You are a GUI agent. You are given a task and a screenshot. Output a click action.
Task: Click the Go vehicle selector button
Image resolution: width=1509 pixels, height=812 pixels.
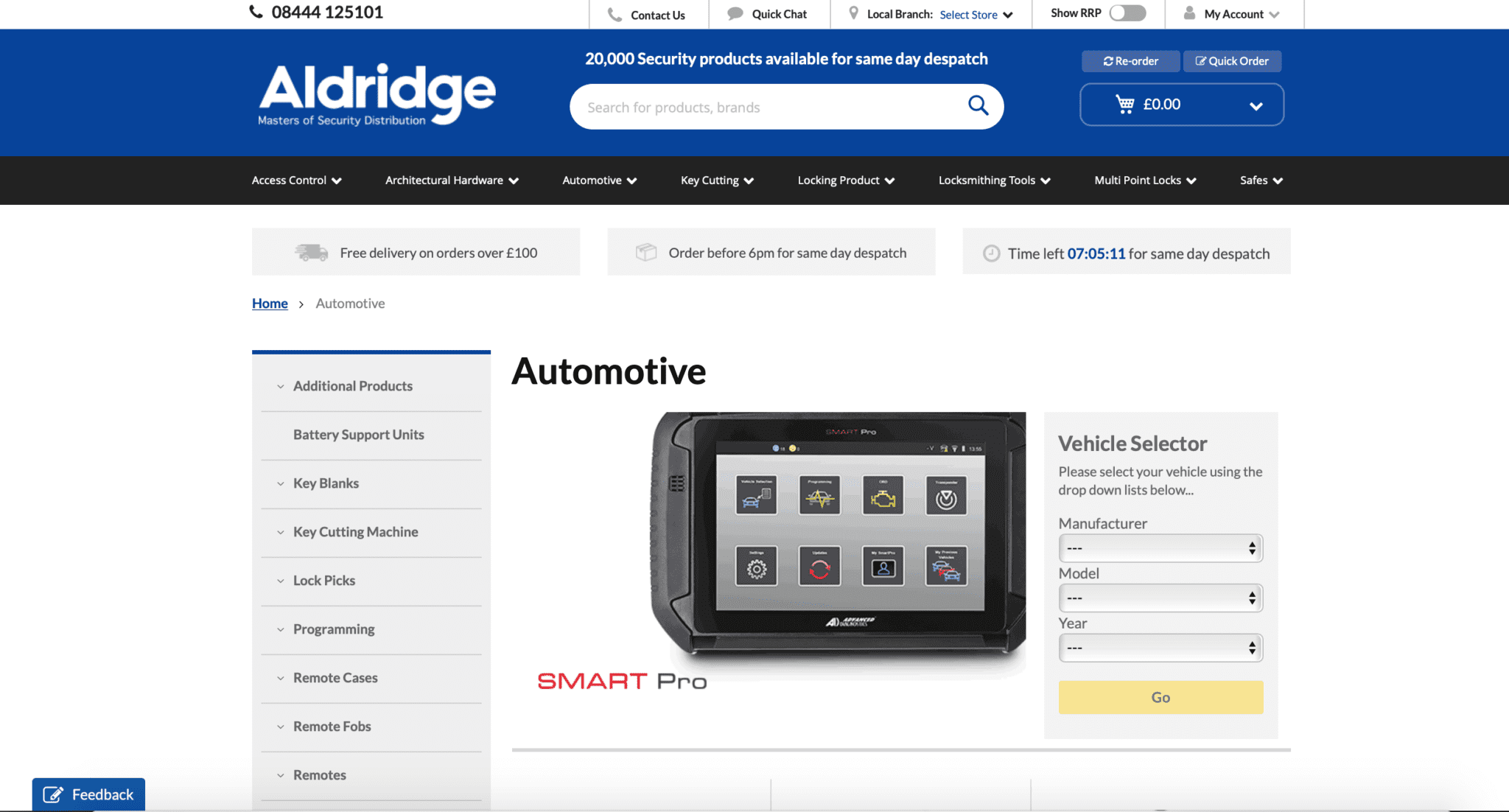1160,696
